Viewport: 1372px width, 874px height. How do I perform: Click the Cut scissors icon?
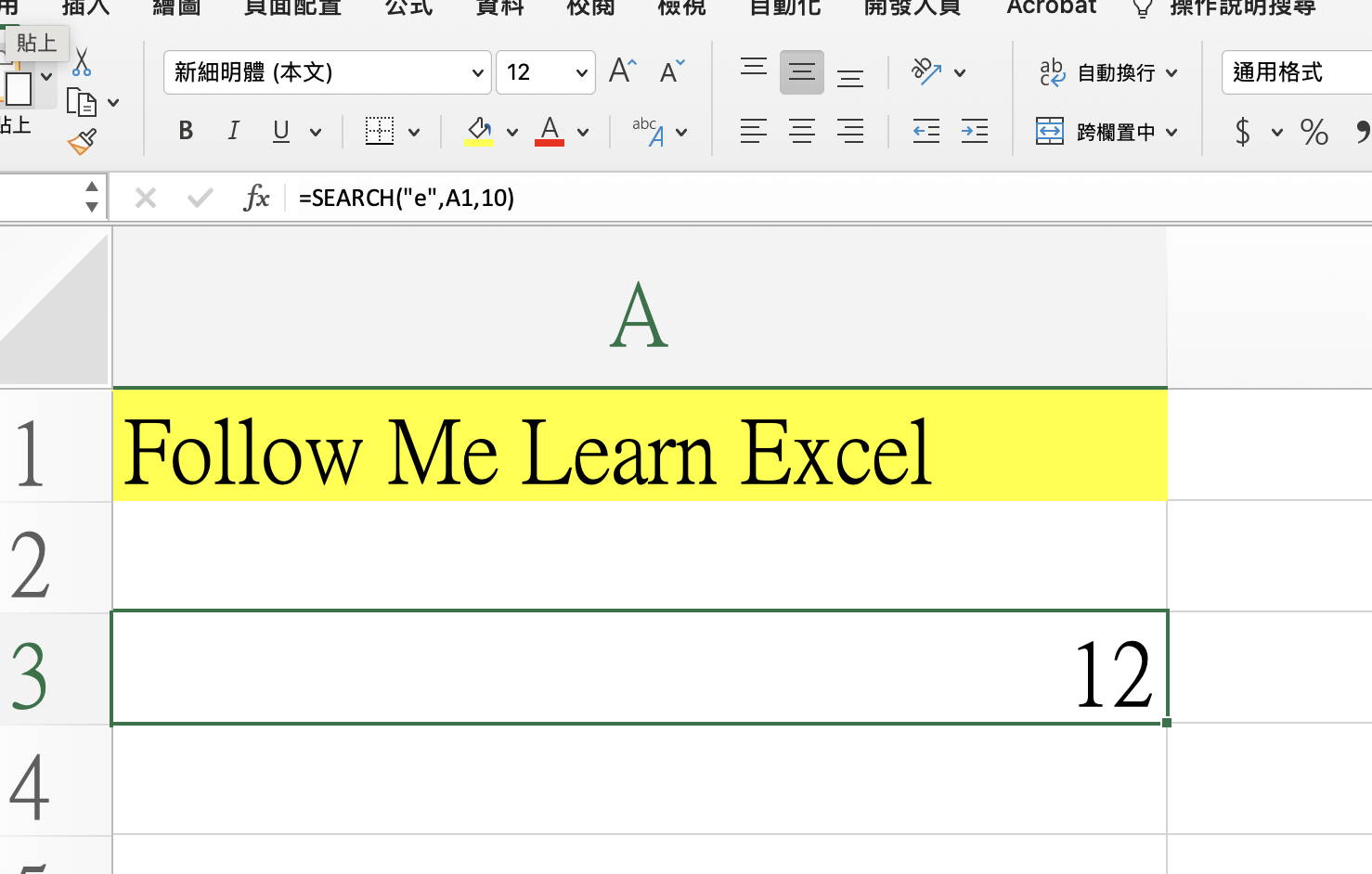(x=82, y=62)
